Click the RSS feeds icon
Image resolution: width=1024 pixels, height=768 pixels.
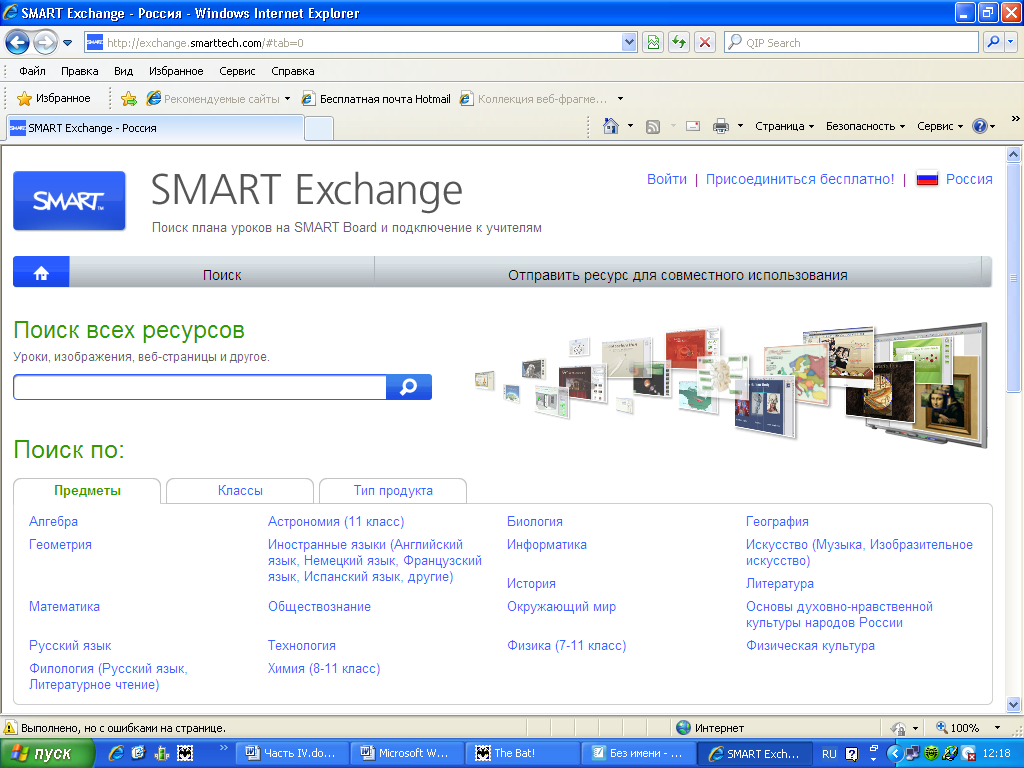coord(652,127)
